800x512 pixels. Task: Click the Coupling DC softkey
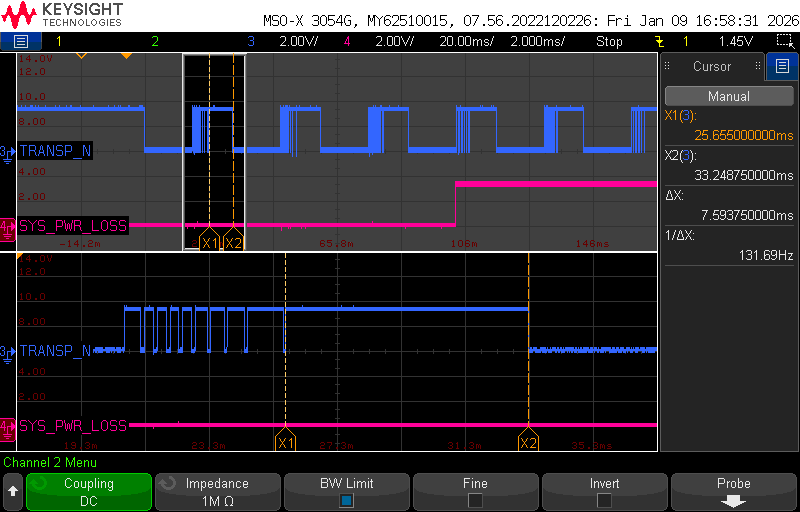click(89, 492)
